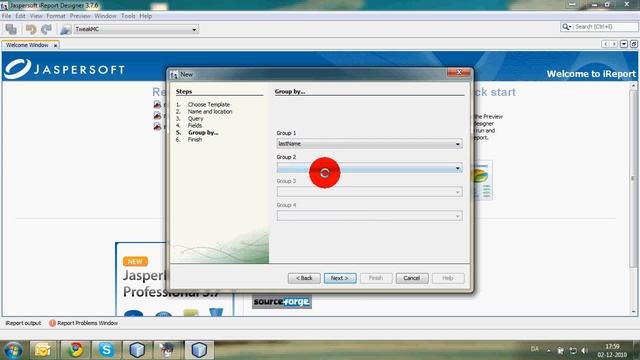Click the Finish step in Steps list
The width and height of the screenshot is (640, 360).
pos(195,139)
